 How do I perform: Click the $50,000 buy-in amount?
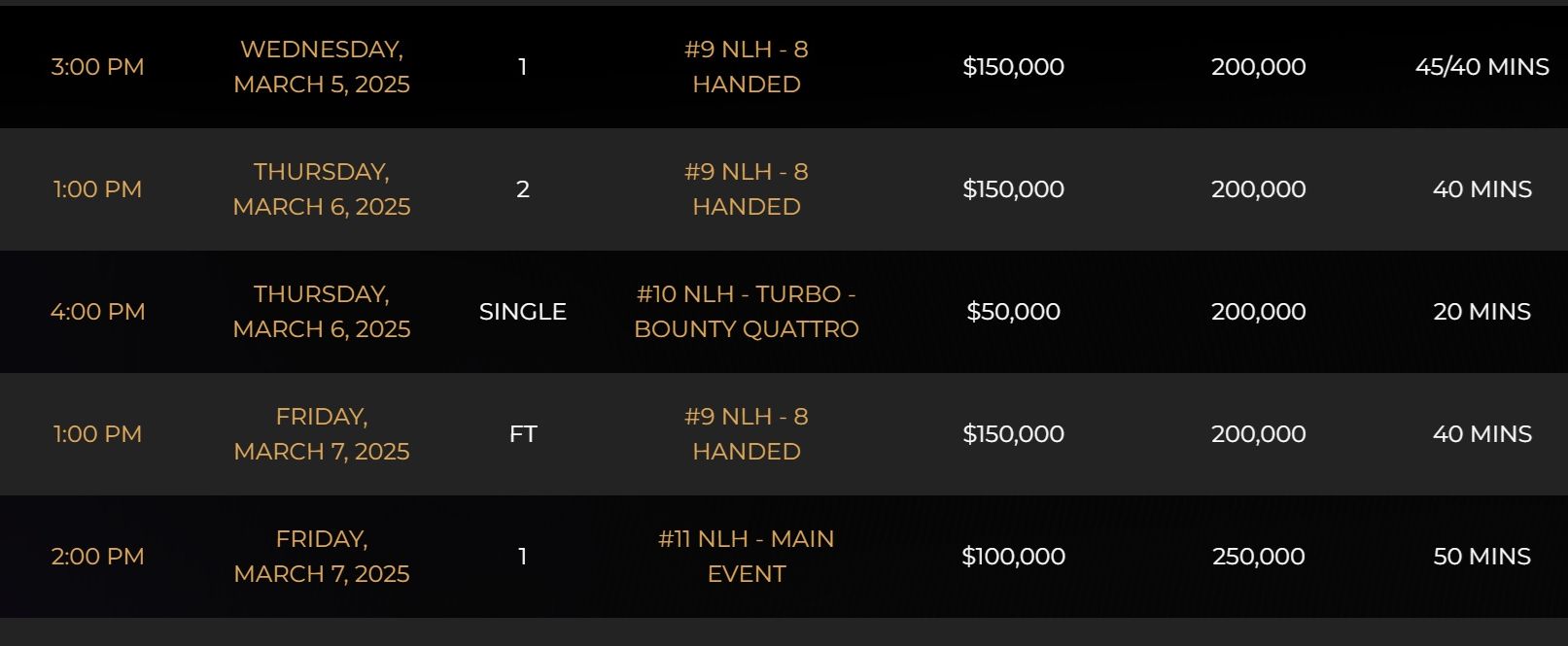(x=1013, y=312)
